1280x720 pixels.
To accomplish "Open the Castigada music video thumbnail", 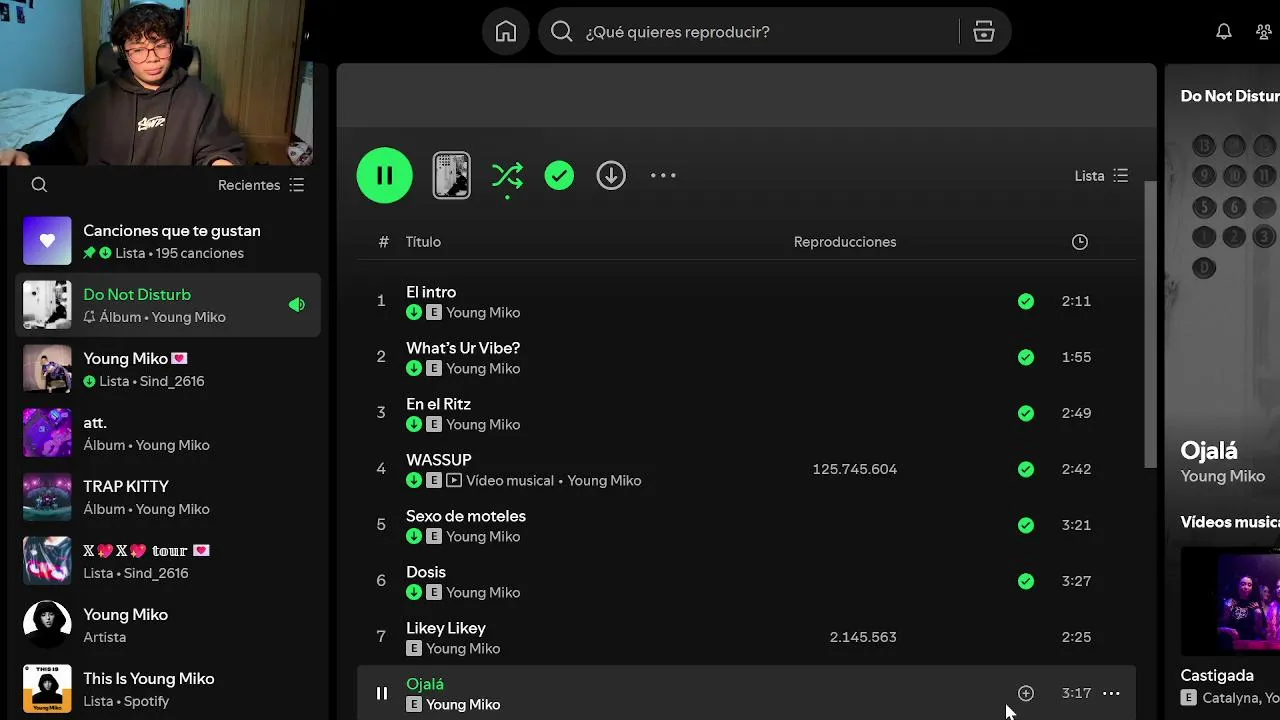I will (1230, 600).
